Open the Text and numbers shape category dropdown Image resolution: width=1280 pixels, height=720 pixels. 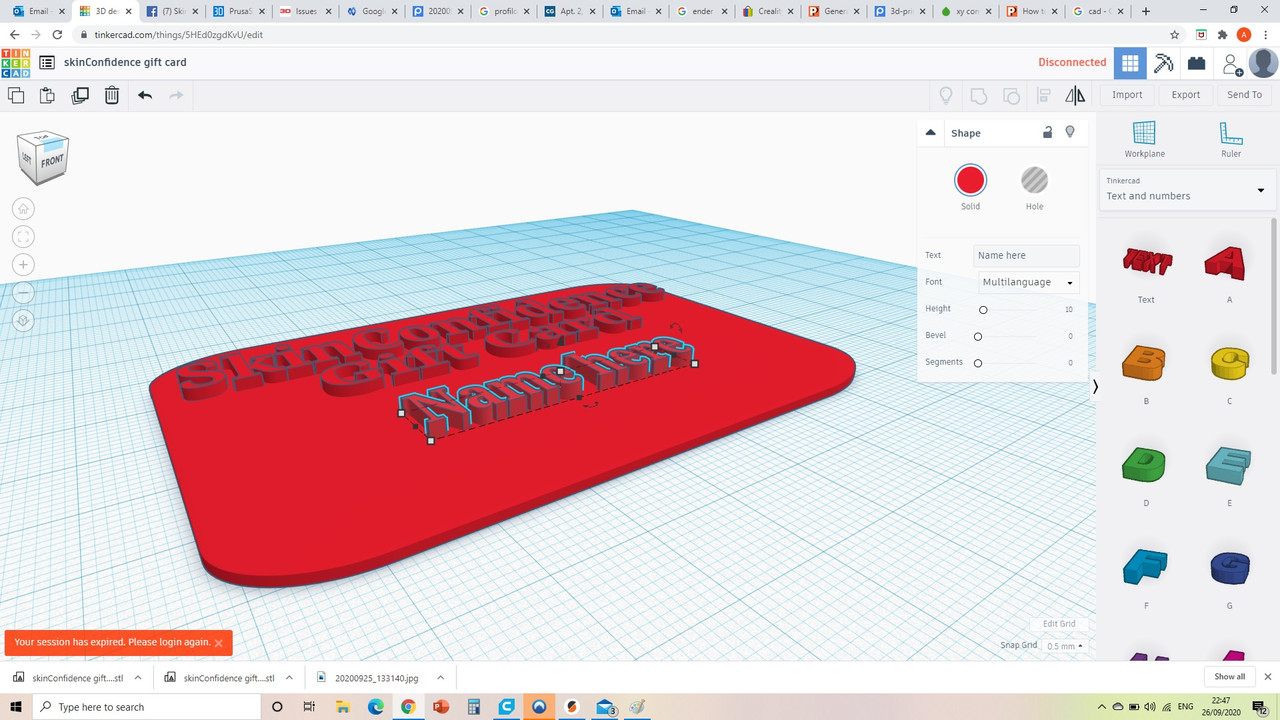click(x=1185, y=189)
